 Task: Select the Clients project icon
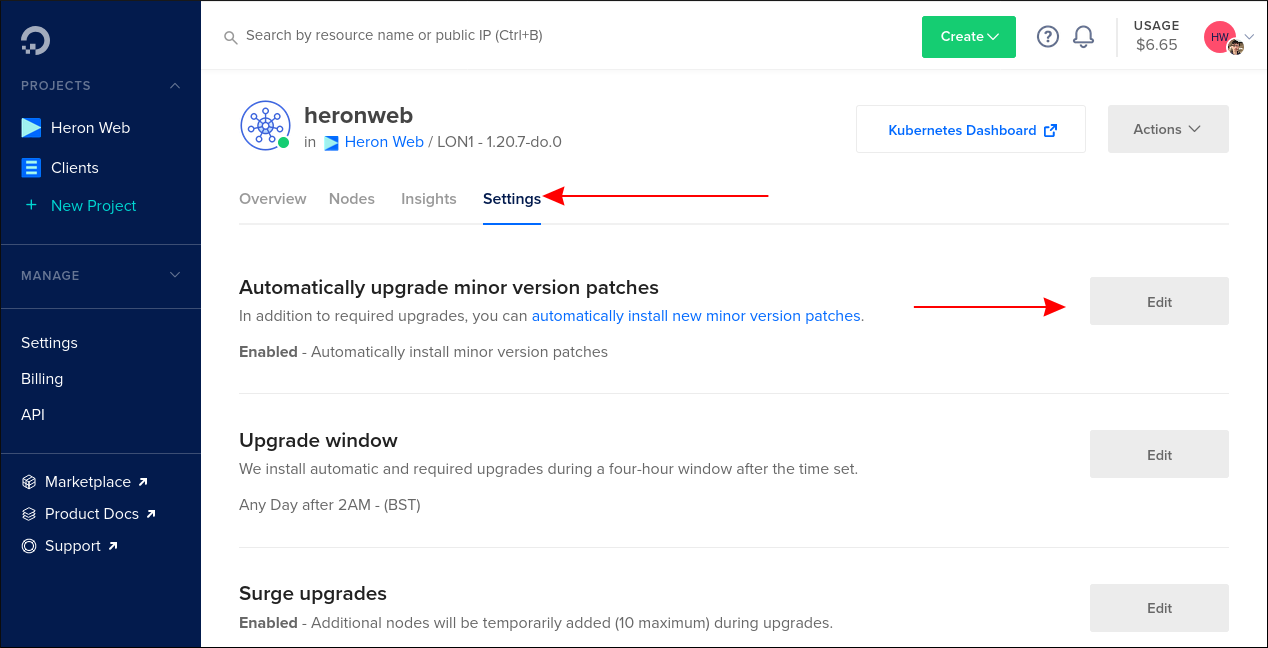(29, 167)
